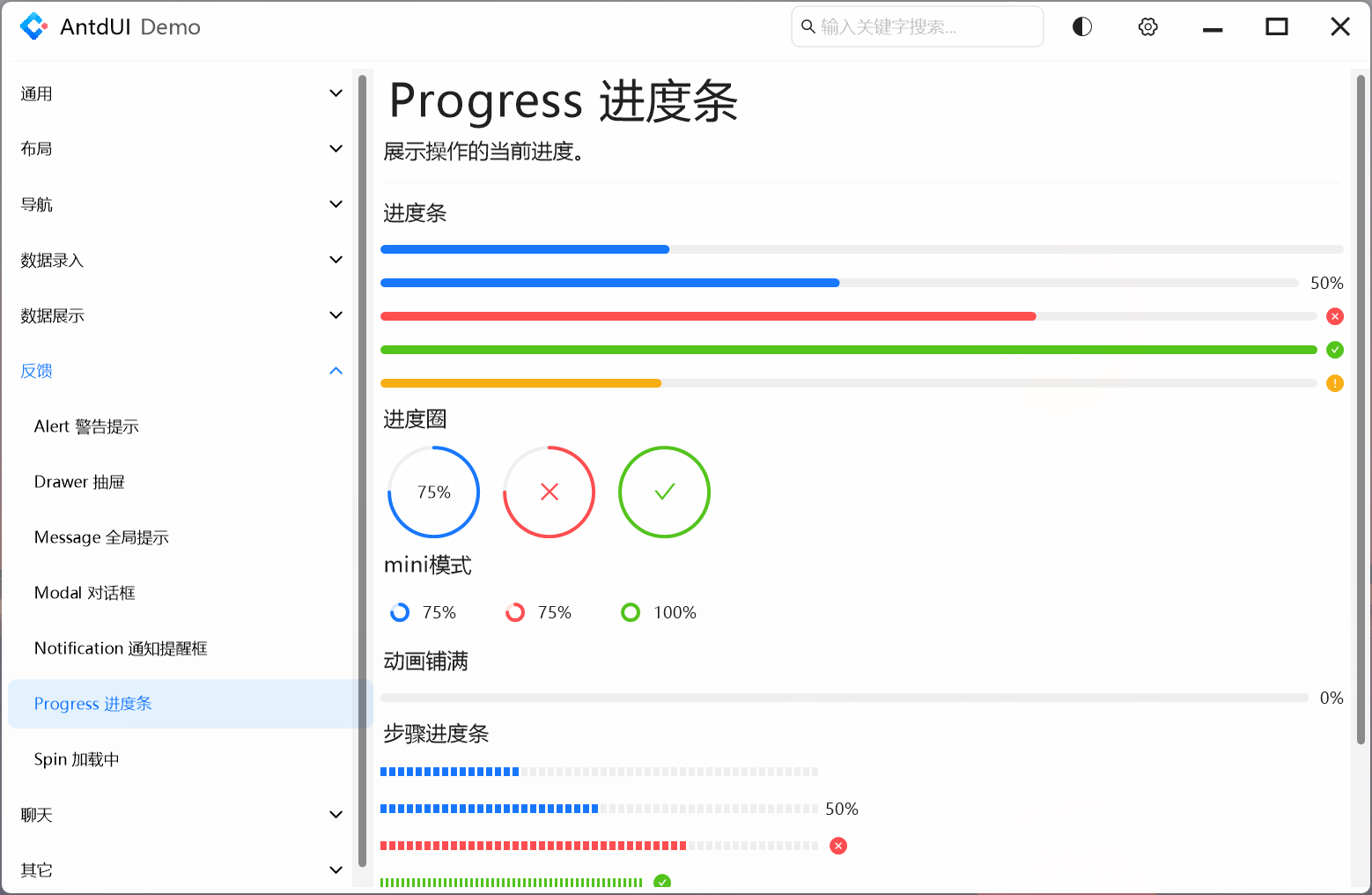Click the green success check icon beside the green bar
1372x895 pixels.
pos(1335,350)
